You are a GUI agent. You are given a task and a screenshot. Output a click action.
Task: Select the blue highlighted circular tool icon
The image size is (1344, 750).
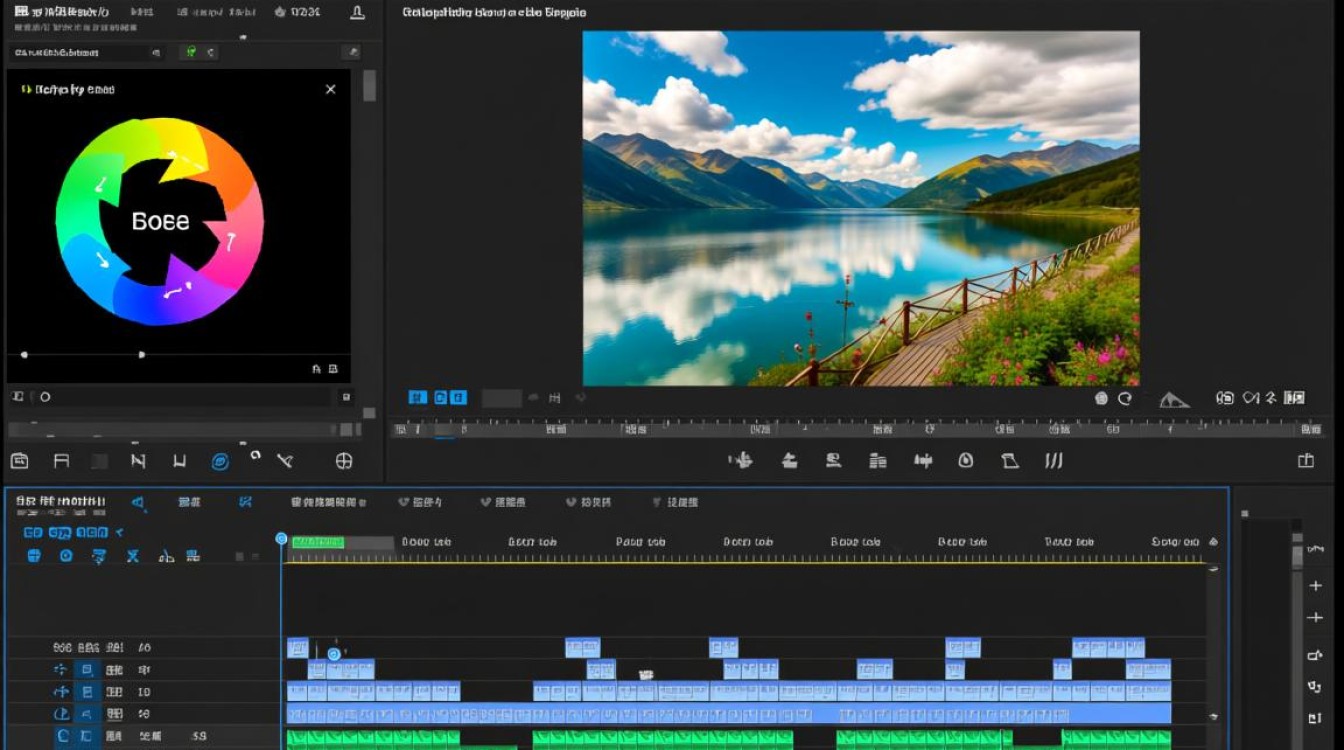[x=220, y=461]
